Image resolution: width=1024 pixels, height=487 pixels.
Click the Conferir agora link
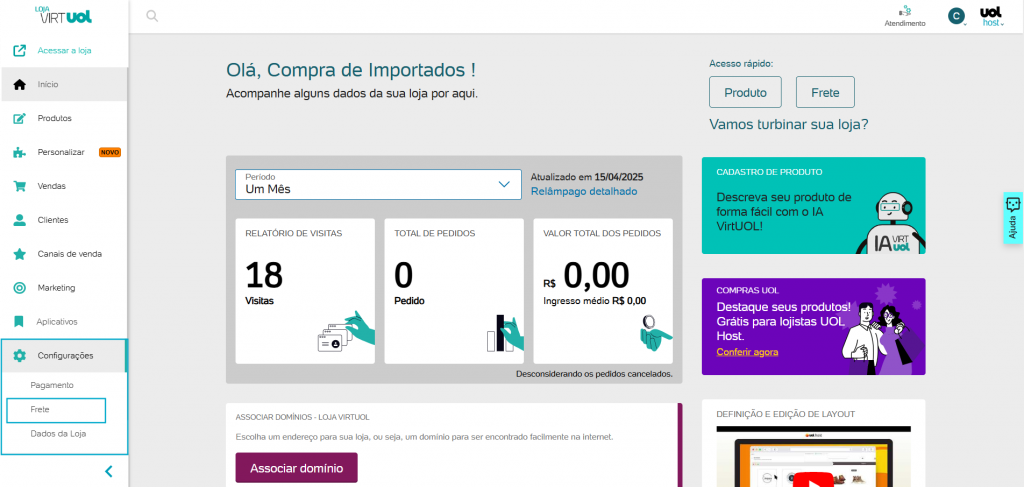tap(747, 352)
